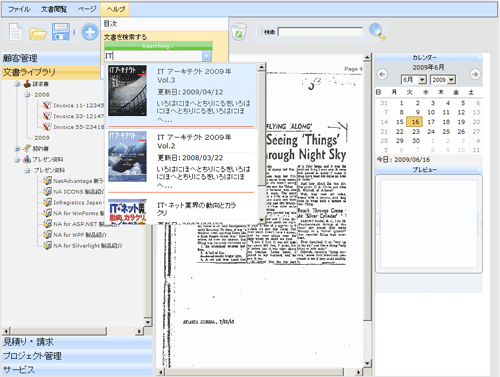Open the 見積り・請求 panel
500x377 pixels.
[77, 342]
